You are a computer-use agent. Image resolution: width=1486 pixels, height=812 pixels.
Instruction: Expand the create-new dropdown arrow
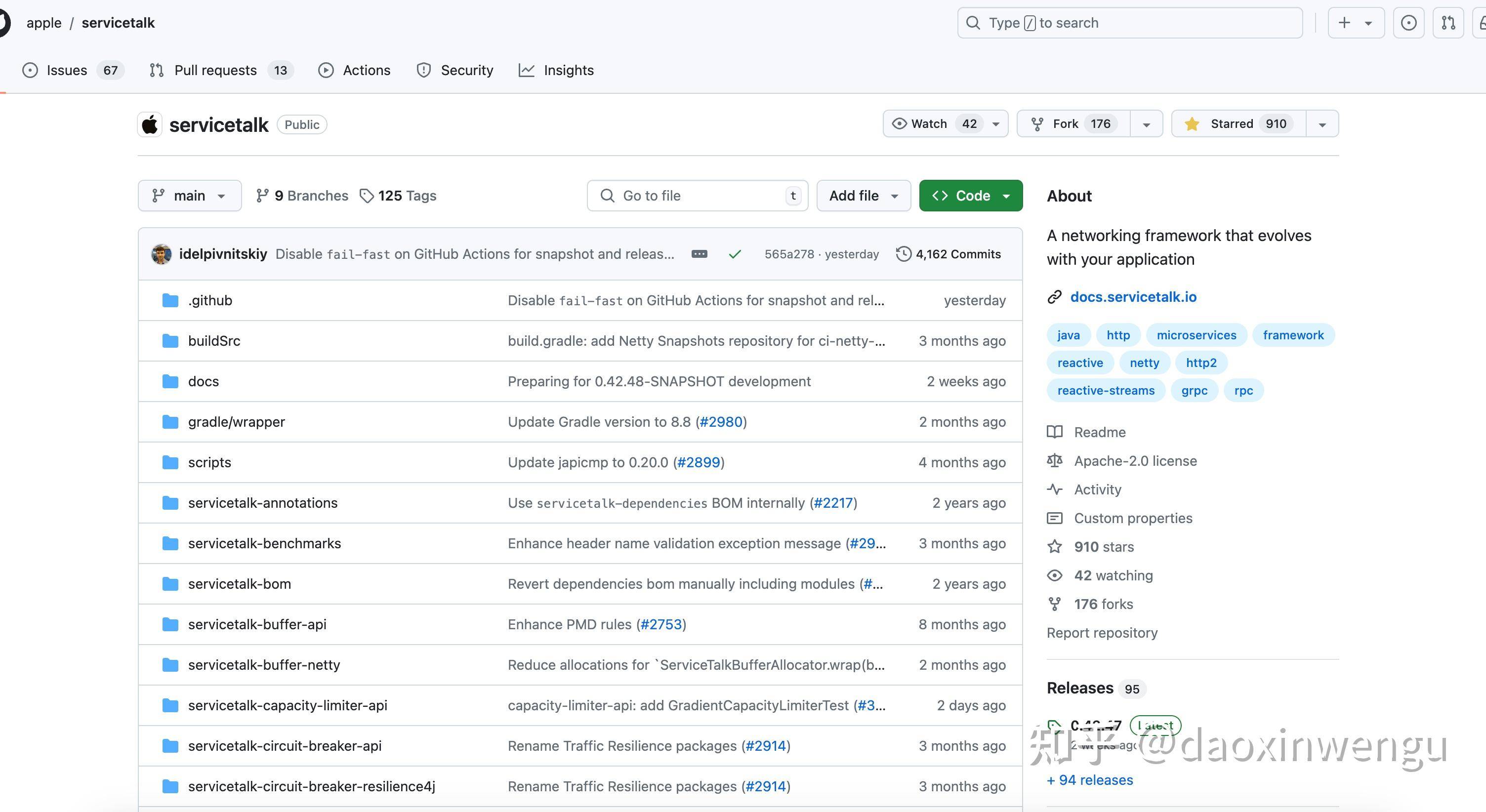pos(1368,23)
